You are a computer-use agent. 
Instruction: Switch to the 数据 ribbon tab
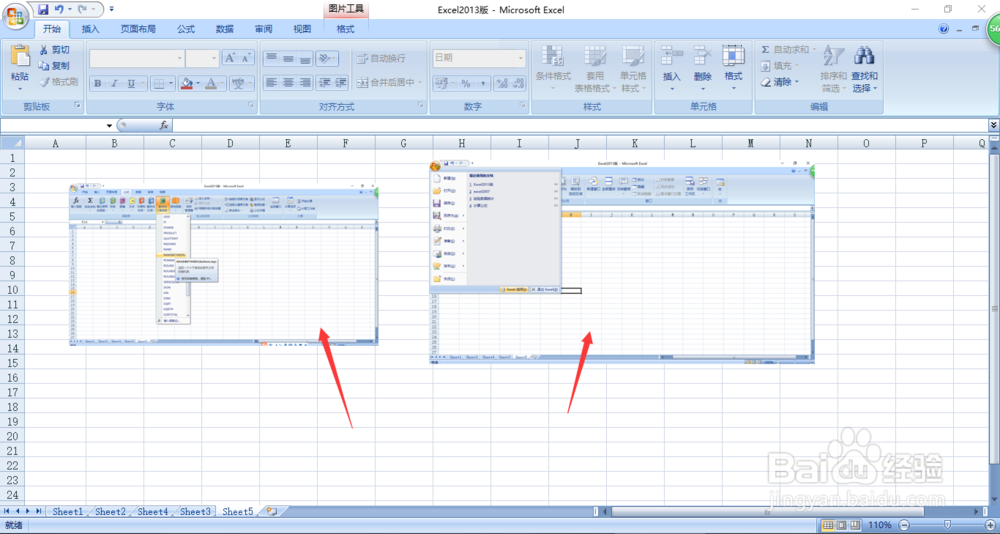pos(224,29)
